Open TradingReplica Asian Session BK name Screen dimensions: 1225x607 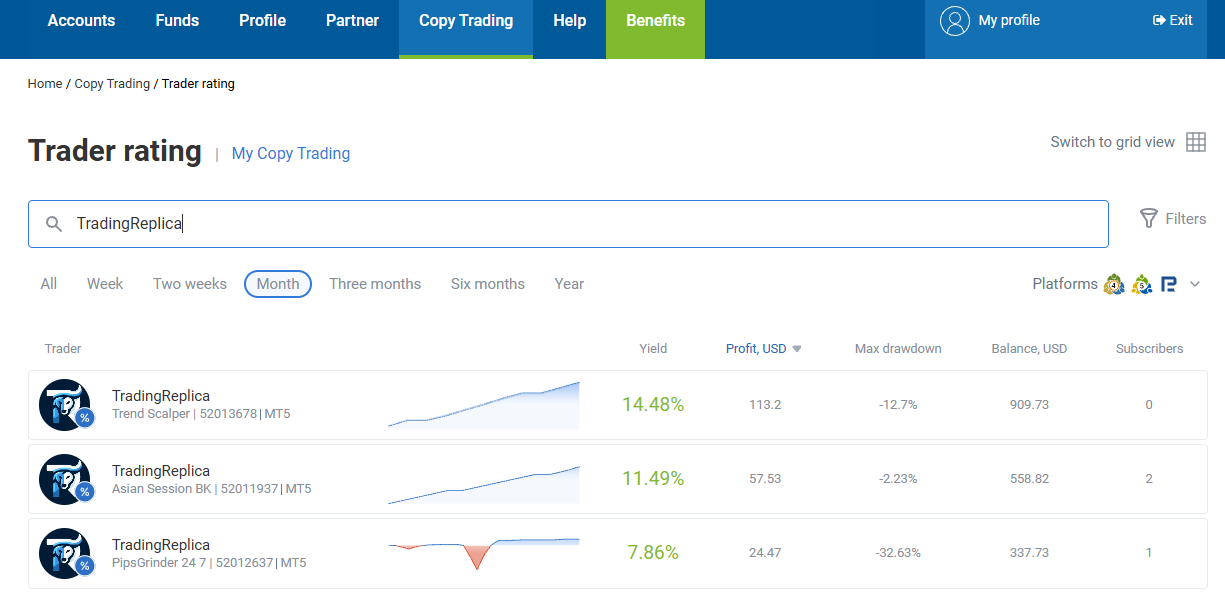(161, 471)
